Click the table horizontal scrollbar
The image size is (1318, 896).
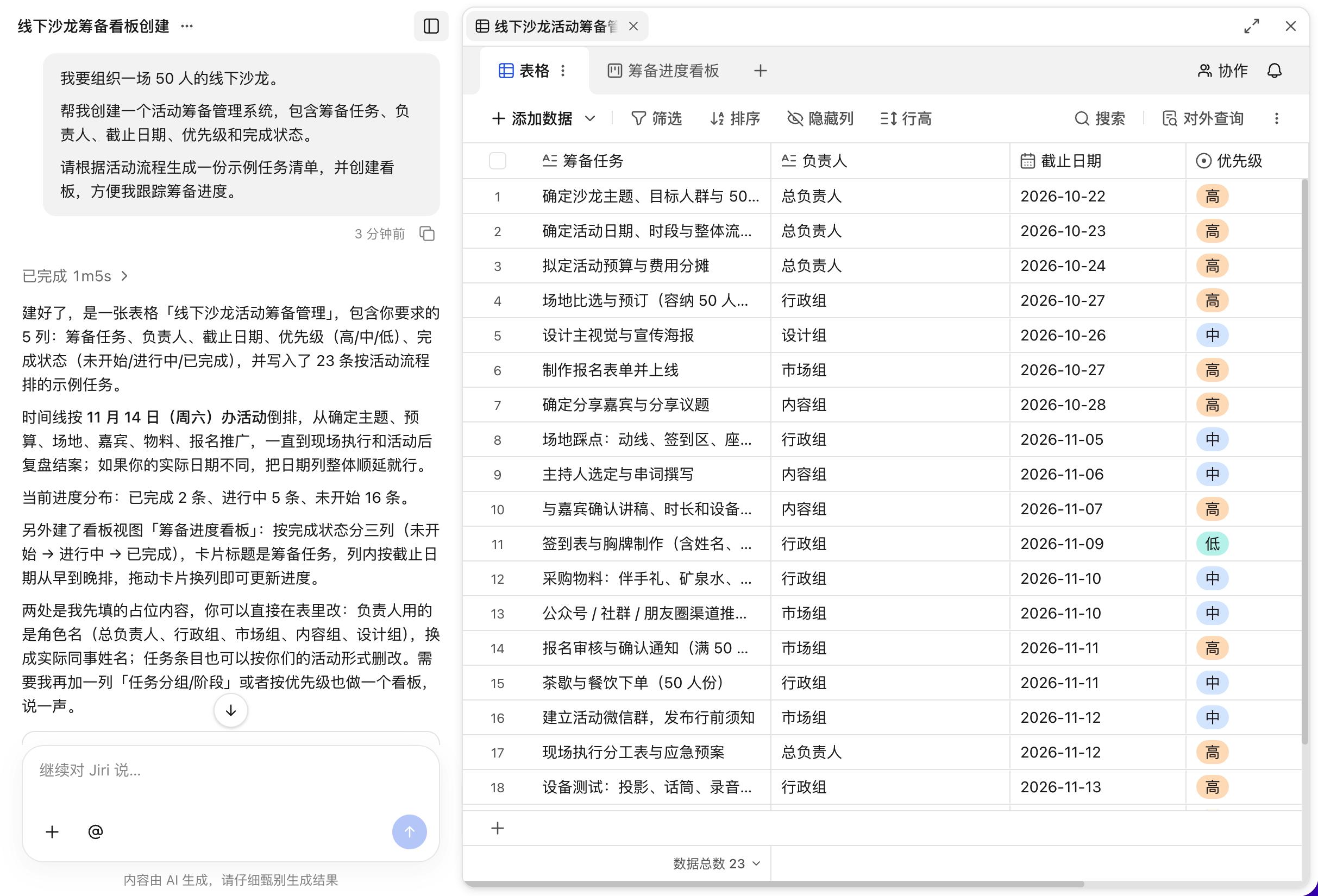click(774, 884)
